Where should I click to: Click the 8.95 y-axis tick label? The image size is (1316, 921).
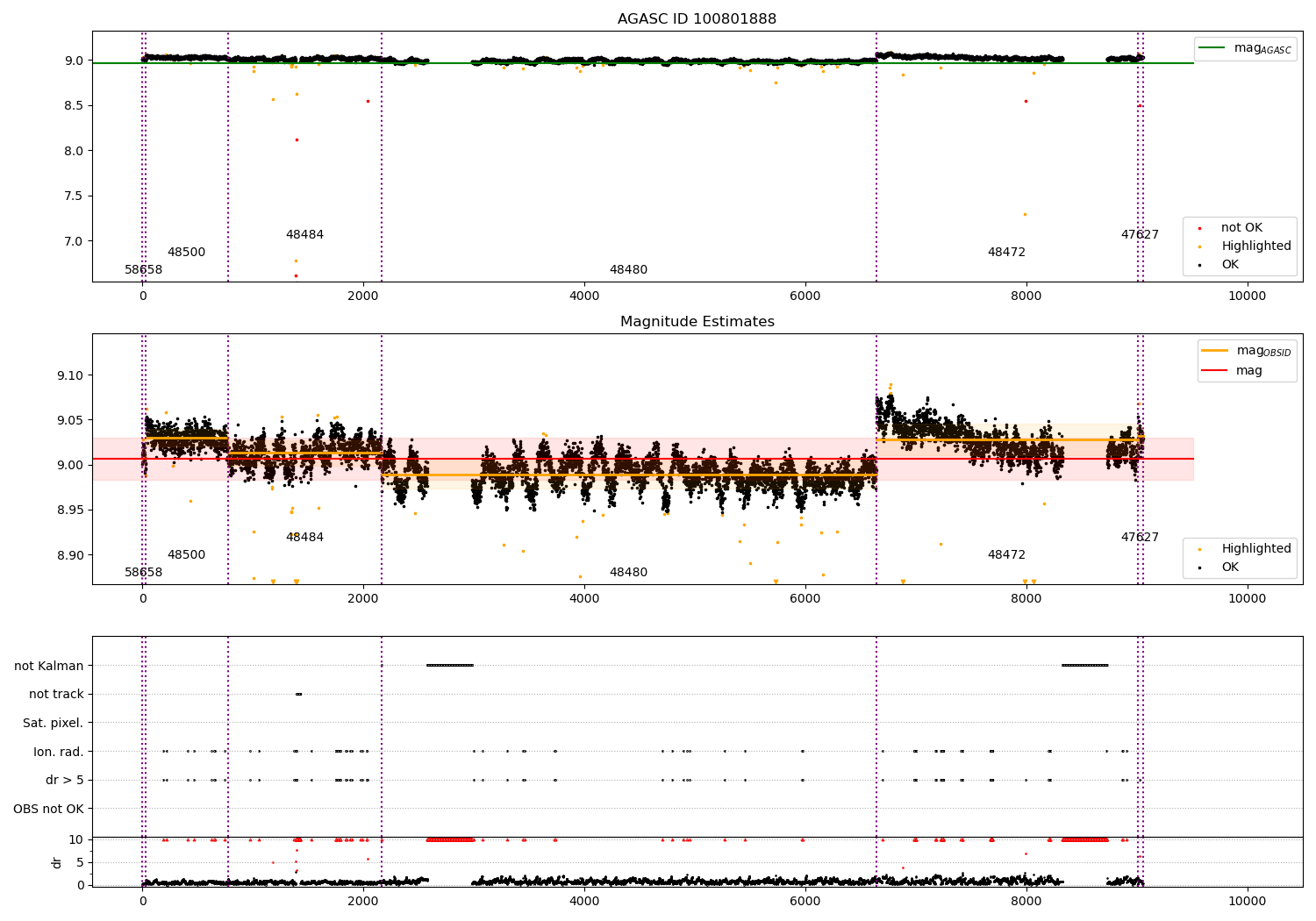pos(70,510)
